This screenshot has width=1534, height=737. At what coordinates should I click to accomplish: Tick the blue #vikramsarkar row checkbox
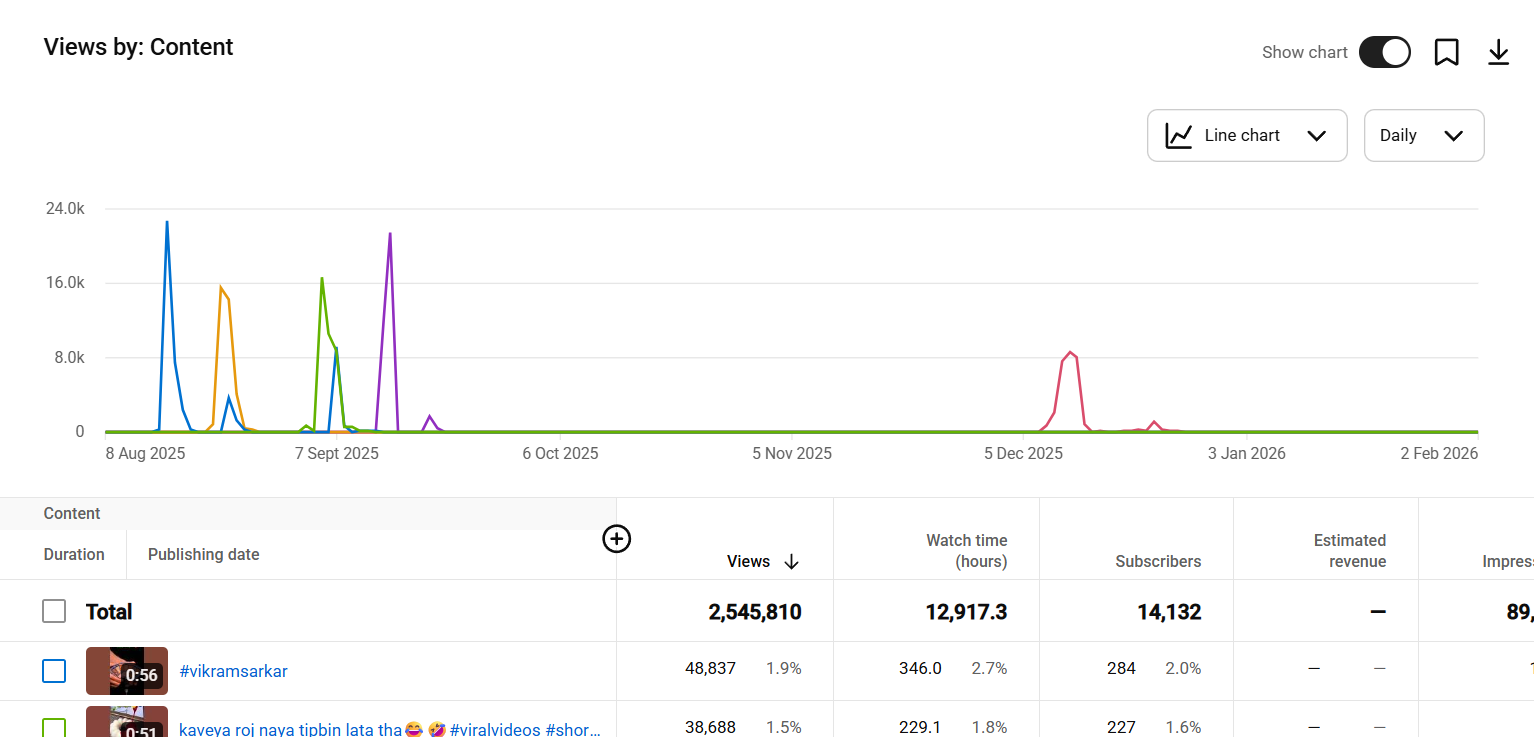(x=54, y=670)
